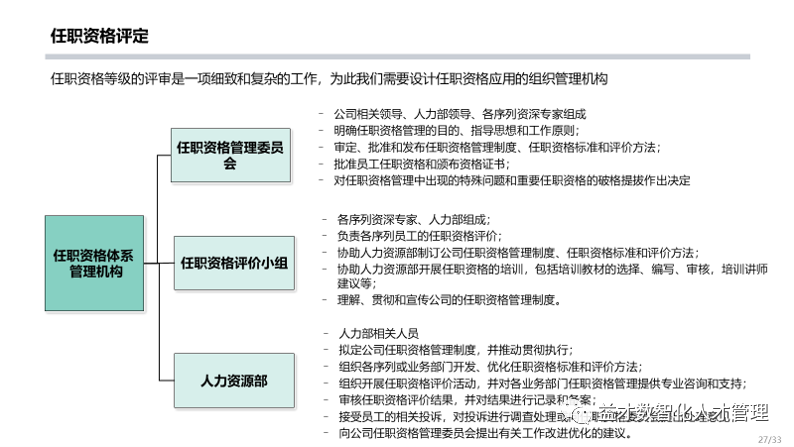This screenshot has width=794, height=447.
Task: Click the line starting 协助人力资源部开展任职资格的培训
Action: coord(552,276)
